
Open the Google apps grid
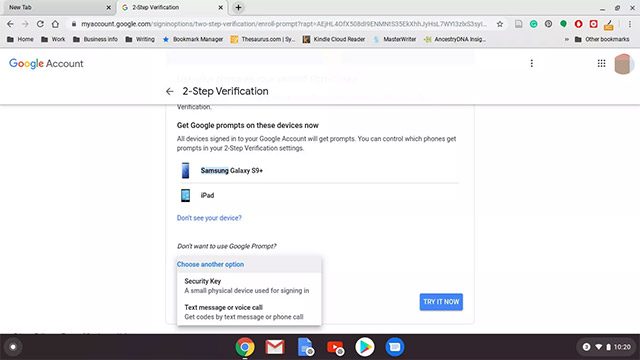pyautogui.click(x=601, y=63)
